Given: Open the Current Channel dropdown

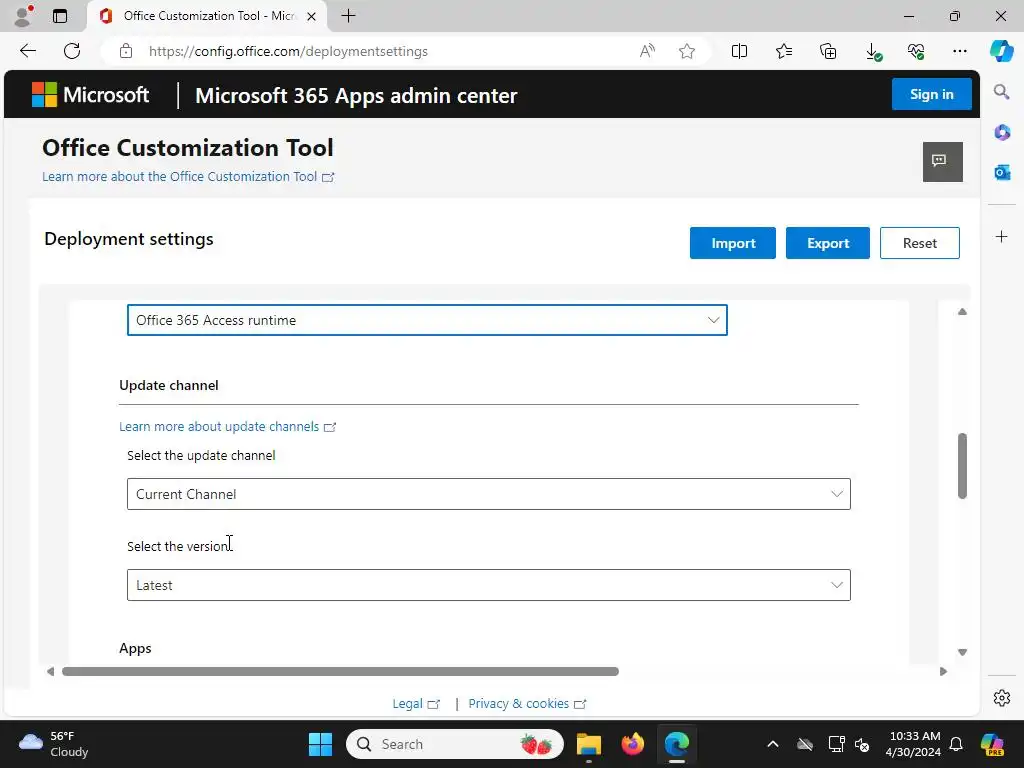Looking at the screenshot, I should (x=488, y=494).
